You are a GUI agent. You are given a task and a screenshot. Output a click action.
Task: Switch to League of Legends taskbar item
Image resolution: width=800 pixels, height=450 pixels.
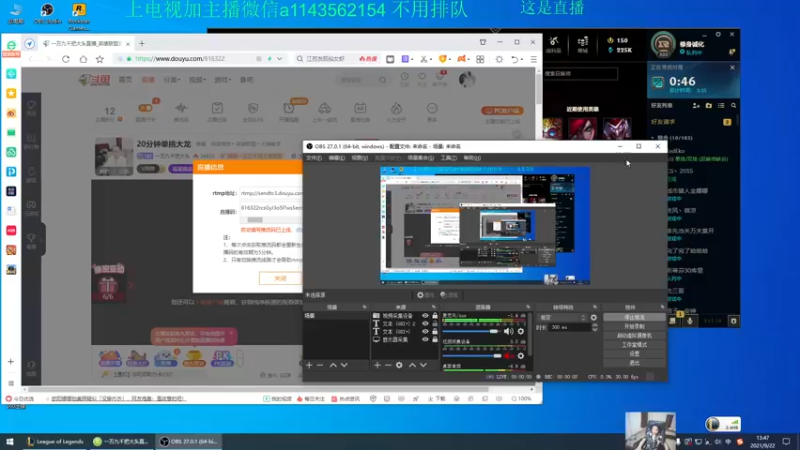55,442
